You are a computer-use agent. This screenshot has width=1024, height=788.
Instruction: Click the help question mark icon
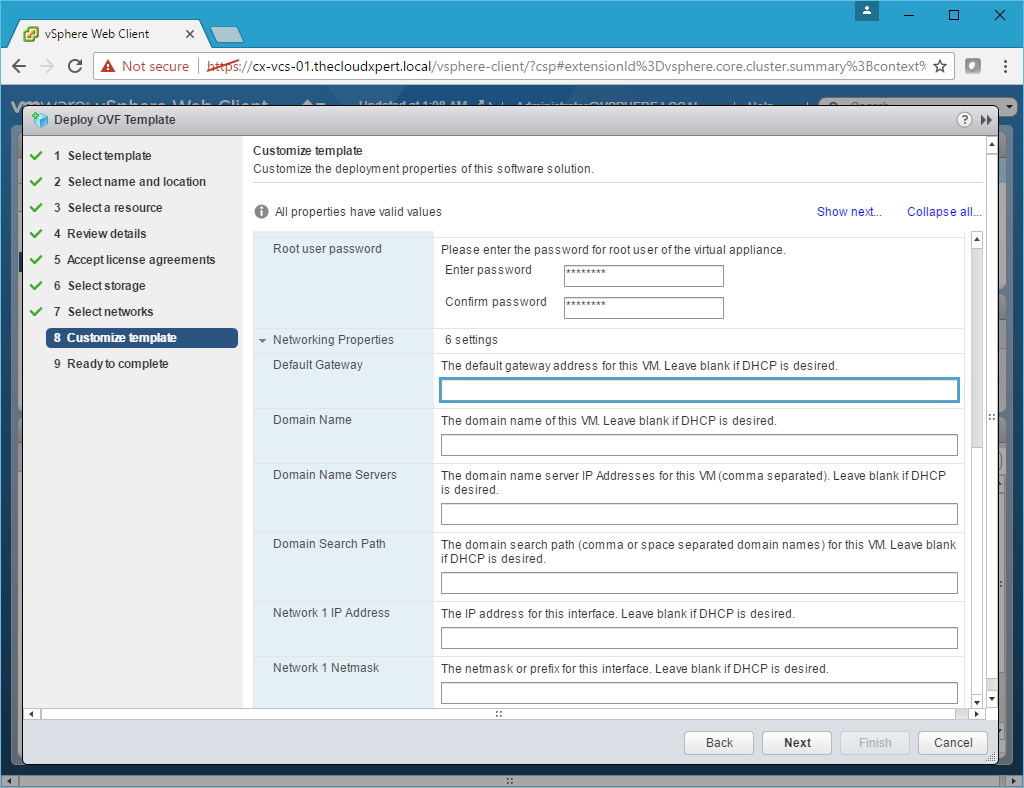964,120
